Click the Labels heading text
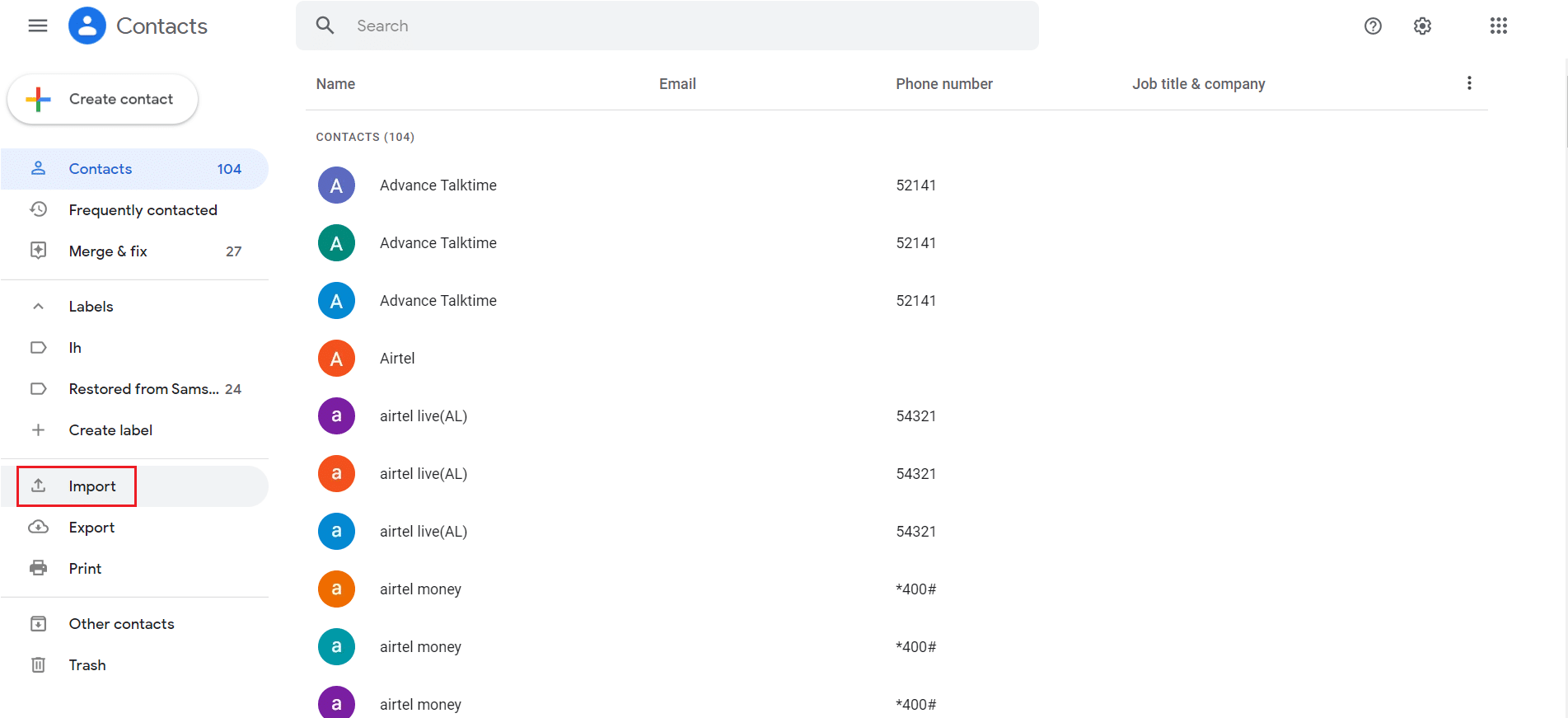Screen dimensions: 1568x718 tap(91, 307)
